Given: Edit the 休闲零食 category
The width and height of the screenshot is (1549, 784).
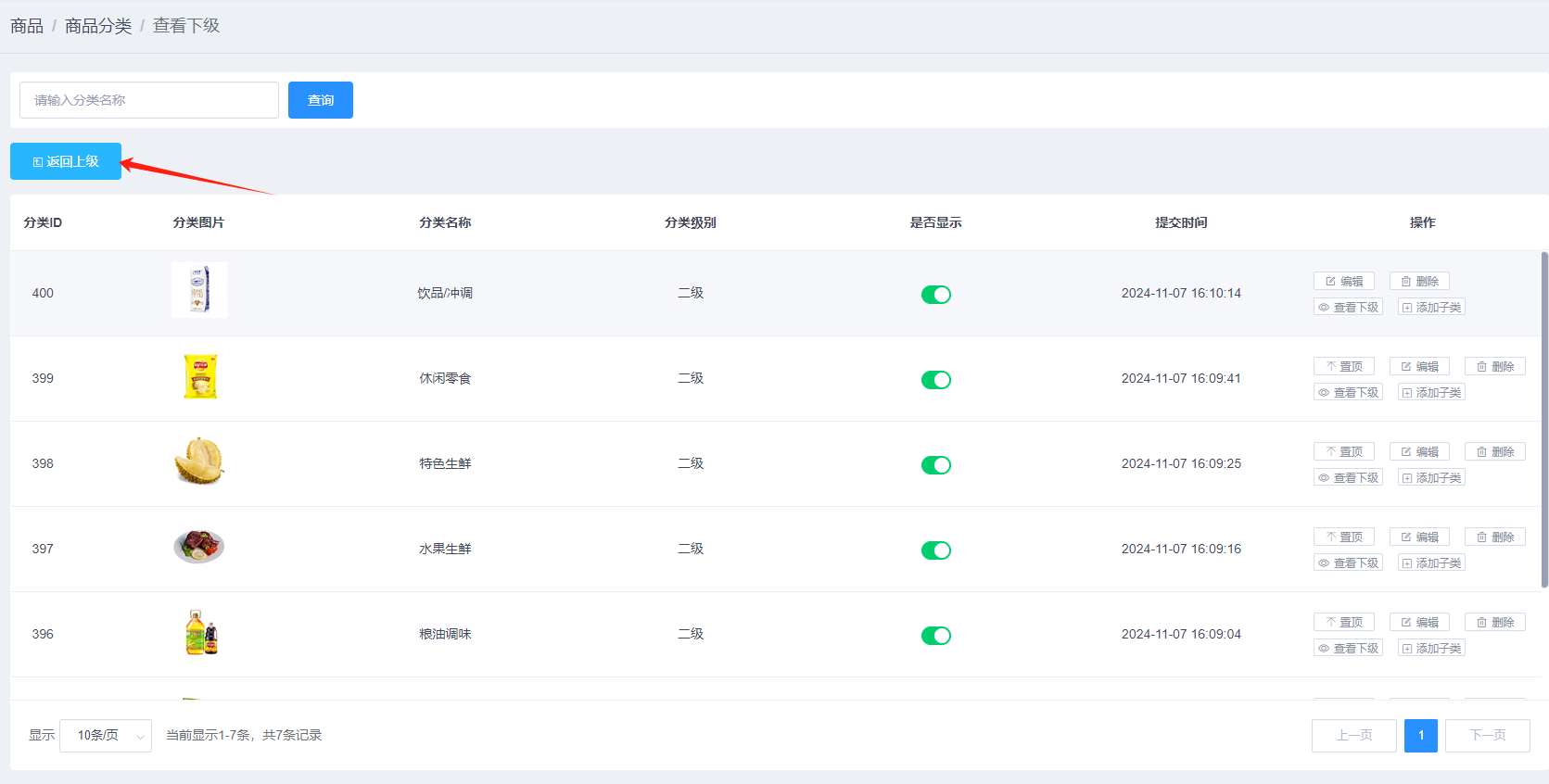Looking at the screenshot, I should (1419, 366).
